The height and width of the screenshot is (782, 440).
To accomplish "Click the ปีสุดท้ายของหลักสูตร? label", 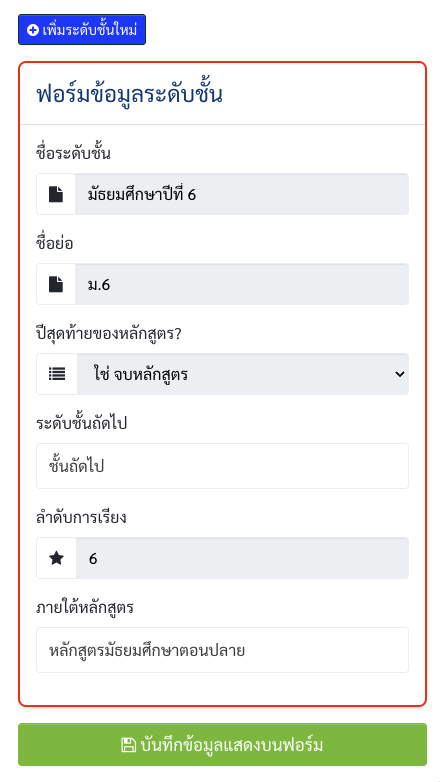I will 109,334.
